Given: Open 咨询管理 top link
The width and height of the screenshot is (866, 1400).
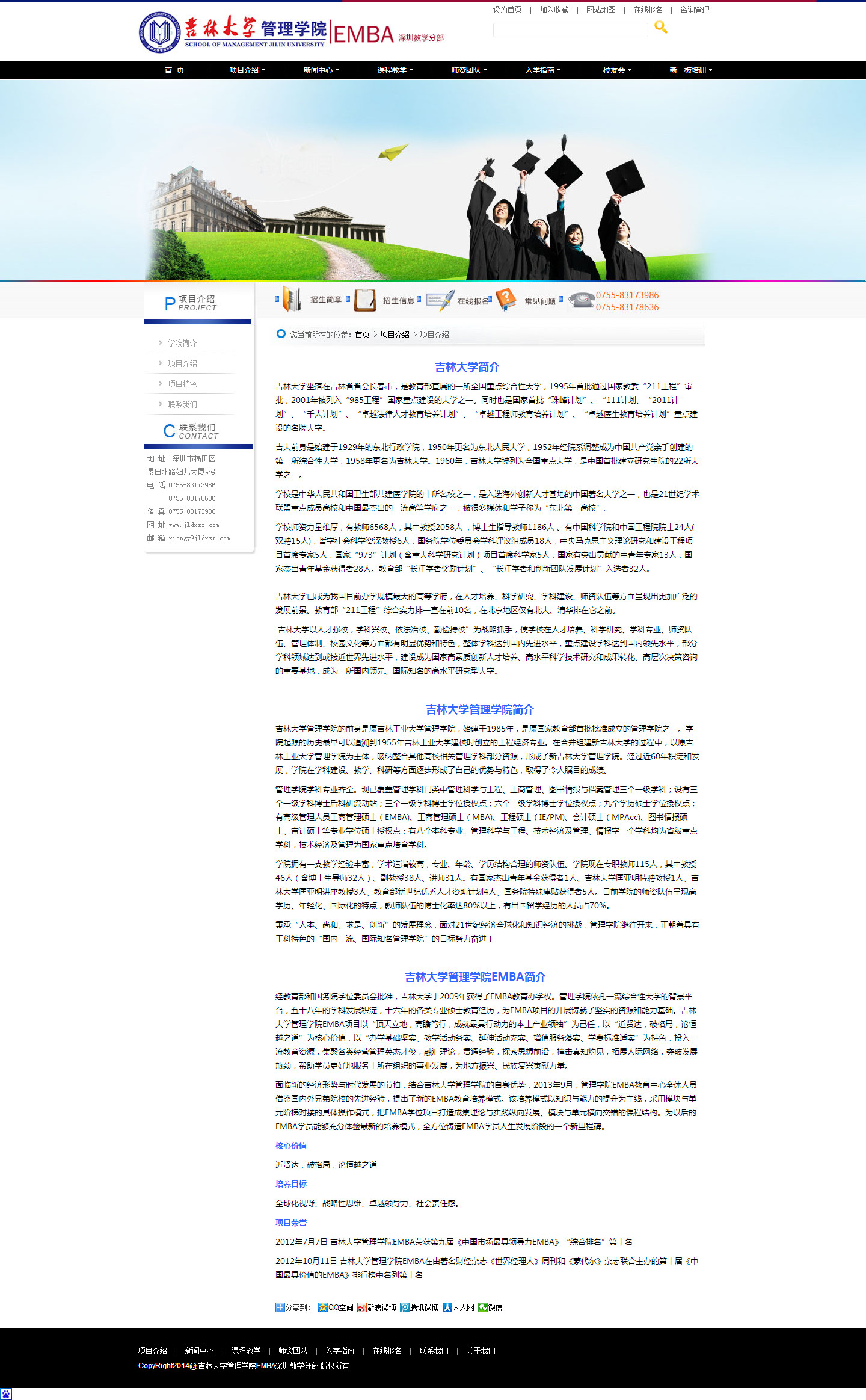Looking at the screenshot, I should (x=695, y=10).
